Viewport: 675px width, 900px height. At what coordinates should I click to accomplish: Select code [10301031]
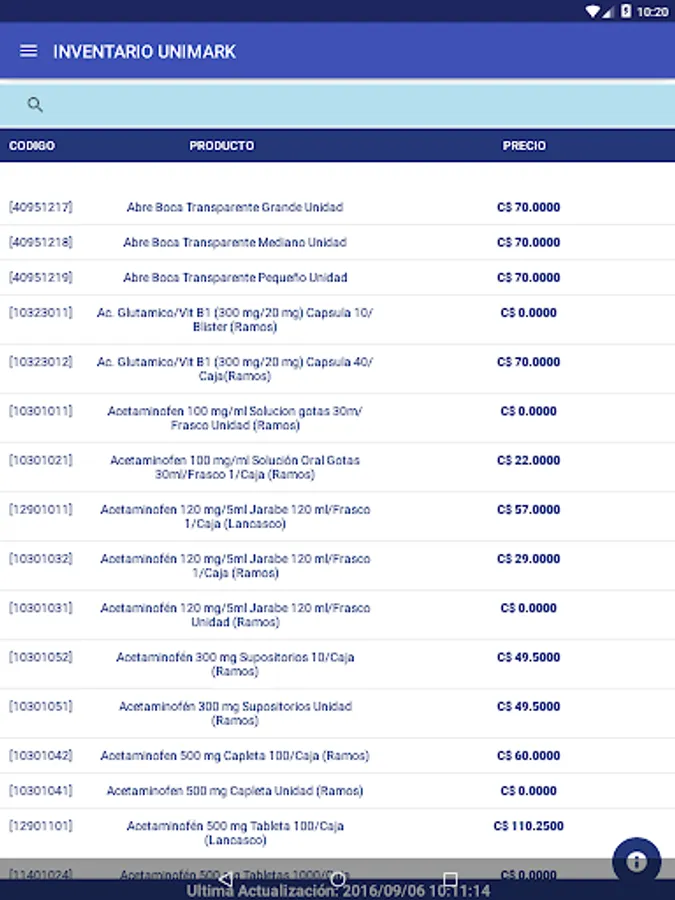click(x=41, y=608)
